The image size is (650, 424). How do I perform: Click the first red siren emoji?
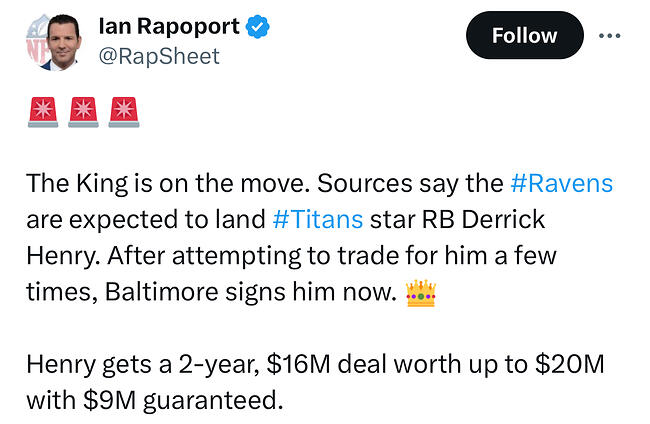42,112
